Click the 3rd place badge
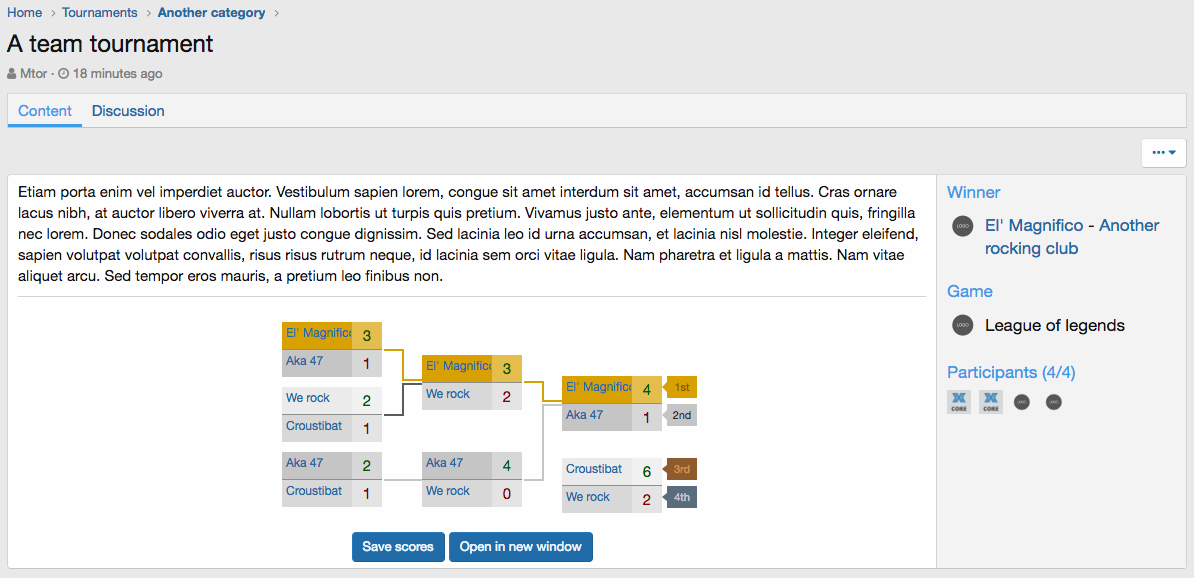Viewport: 1194px width, 578px height. click(681, 469)
